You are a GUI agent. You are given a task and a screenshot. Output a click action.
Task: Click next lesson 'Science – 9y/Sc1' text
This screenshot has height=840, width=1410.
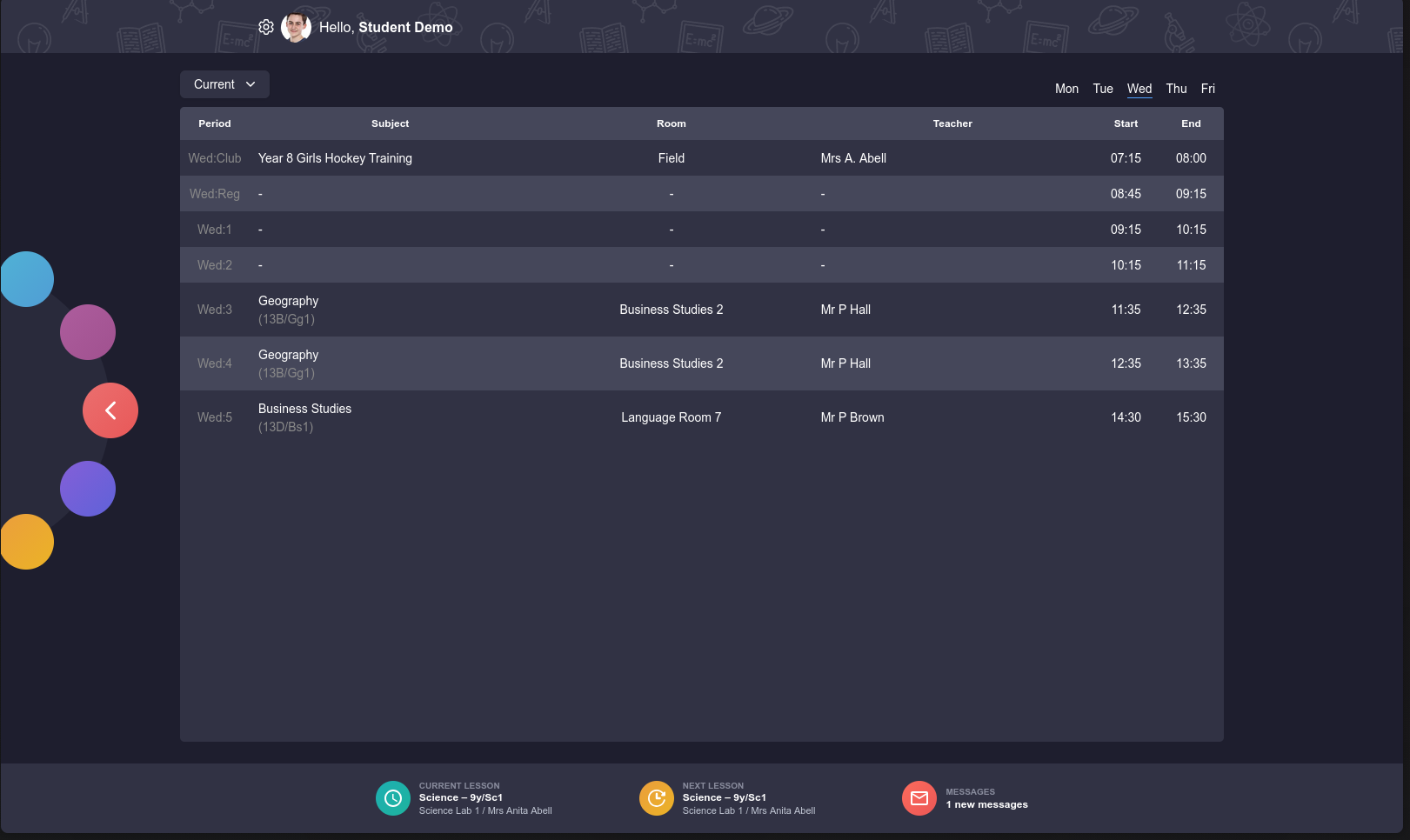pyautogui.click(x=725, y=797)
